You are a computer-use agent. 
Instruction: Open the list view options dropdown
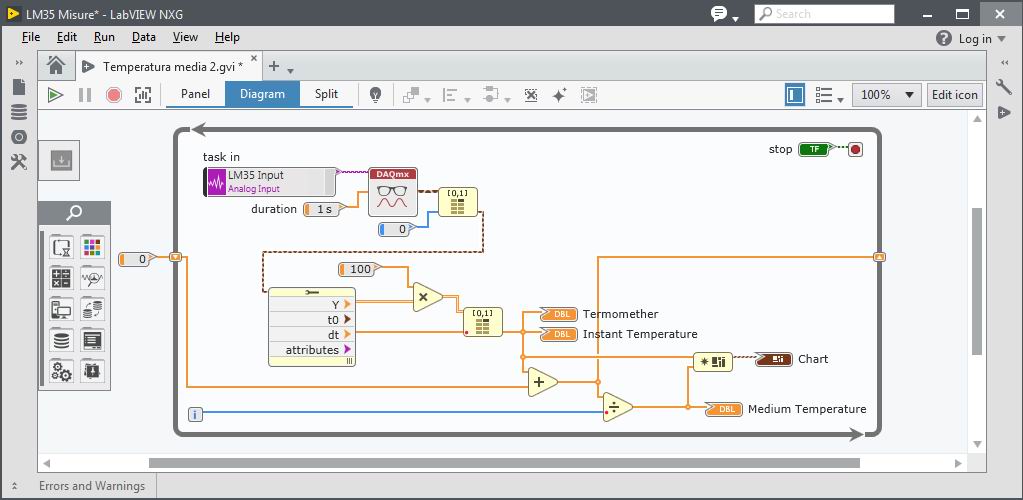[x=829, y=95]
